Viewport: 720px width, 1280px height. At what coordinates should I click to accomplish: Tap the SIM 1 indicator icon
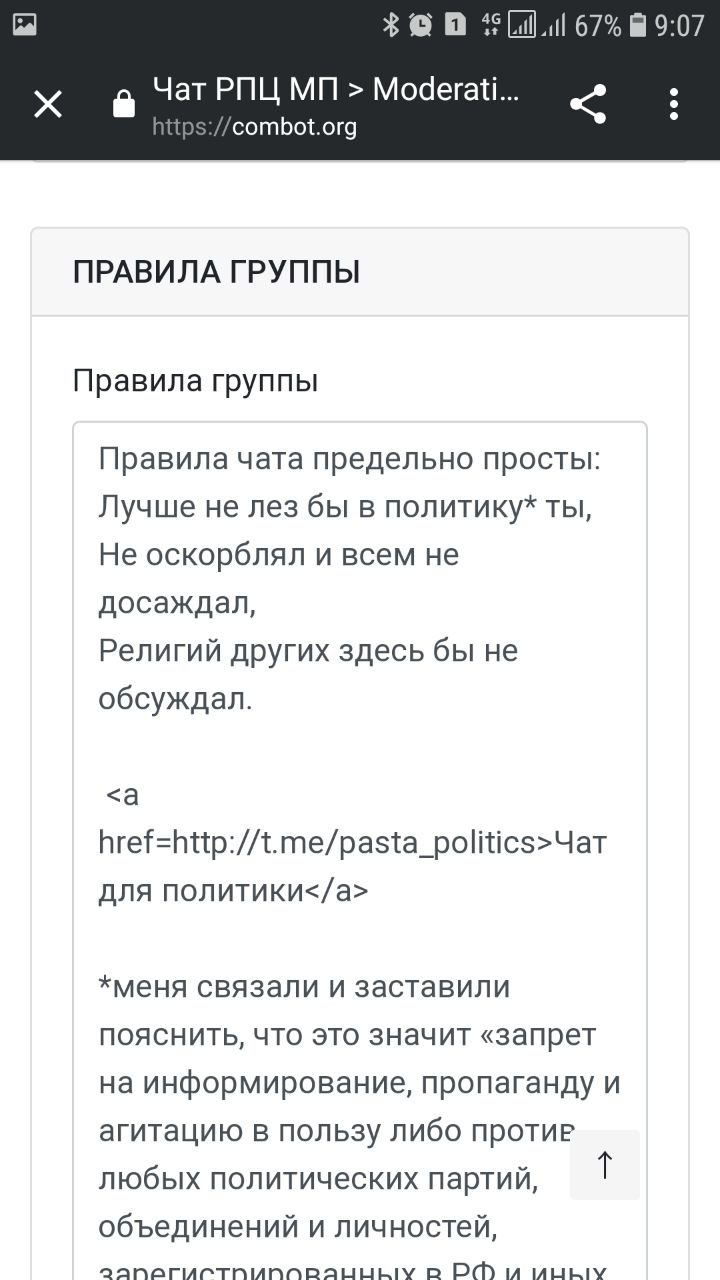click(456, 25)
